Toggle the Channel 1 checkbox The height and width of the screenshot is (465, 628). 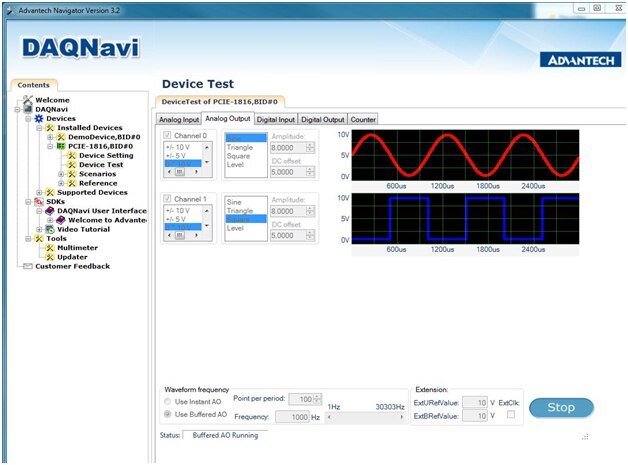point(167,199)
